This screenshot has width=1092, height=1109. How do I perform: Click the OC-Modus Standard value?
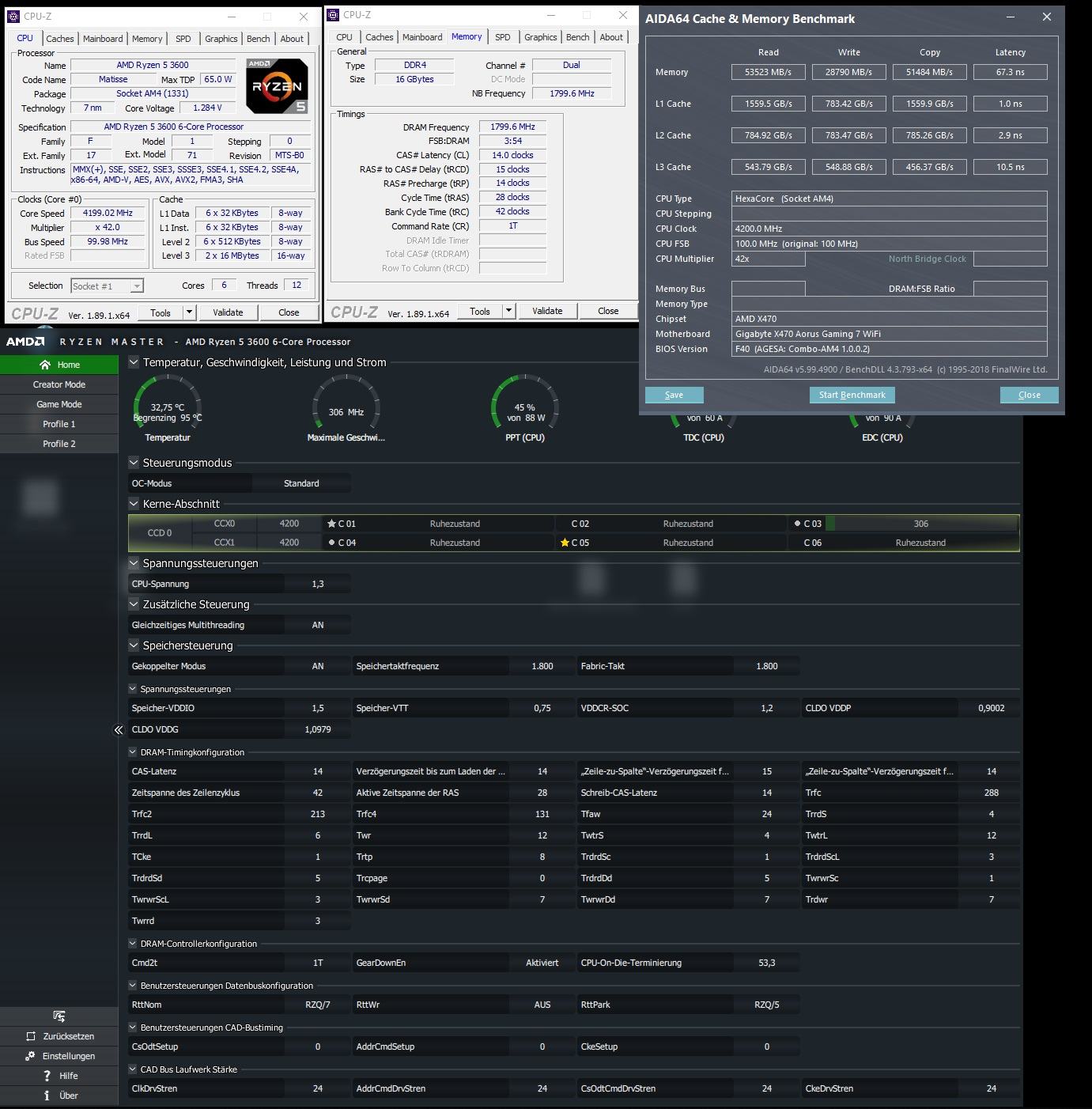point(301,483)
